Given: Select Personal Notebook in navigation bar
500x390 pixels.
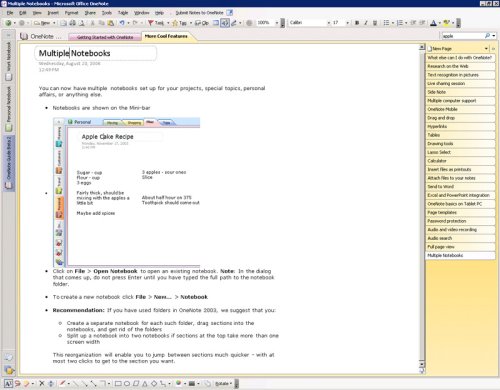Looking at the screenshot, I should (9, 109).
